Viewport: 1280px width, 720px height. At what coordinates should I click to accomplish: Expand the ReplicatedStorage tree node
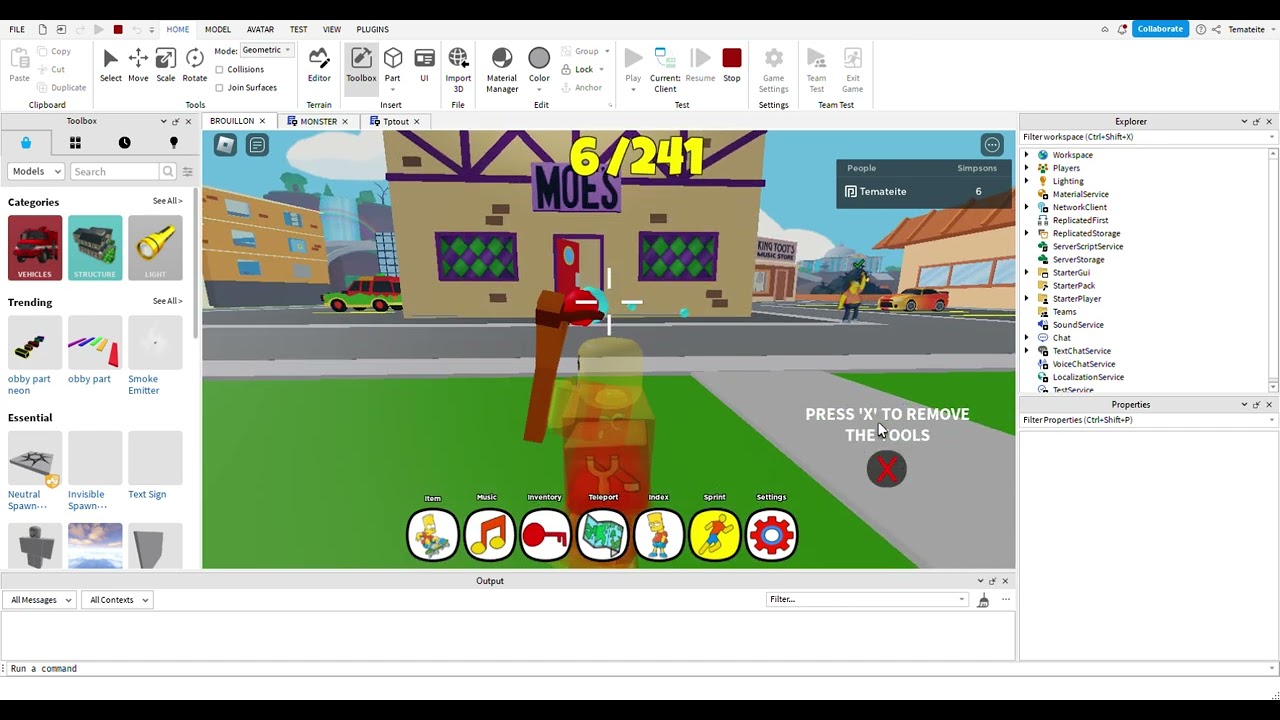[x=1026, y=233]
